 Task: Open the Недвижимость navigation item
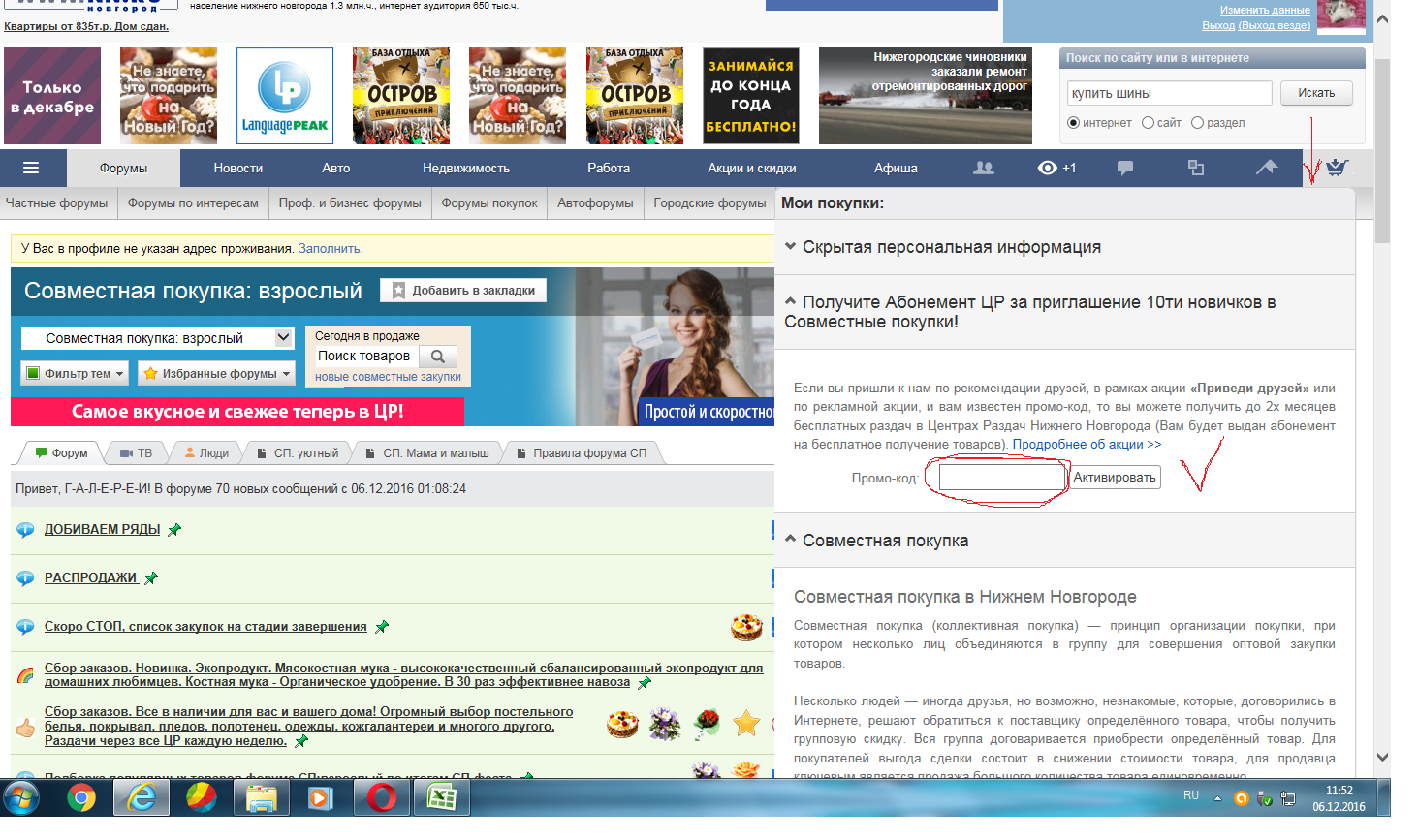(x=466, y=169)
